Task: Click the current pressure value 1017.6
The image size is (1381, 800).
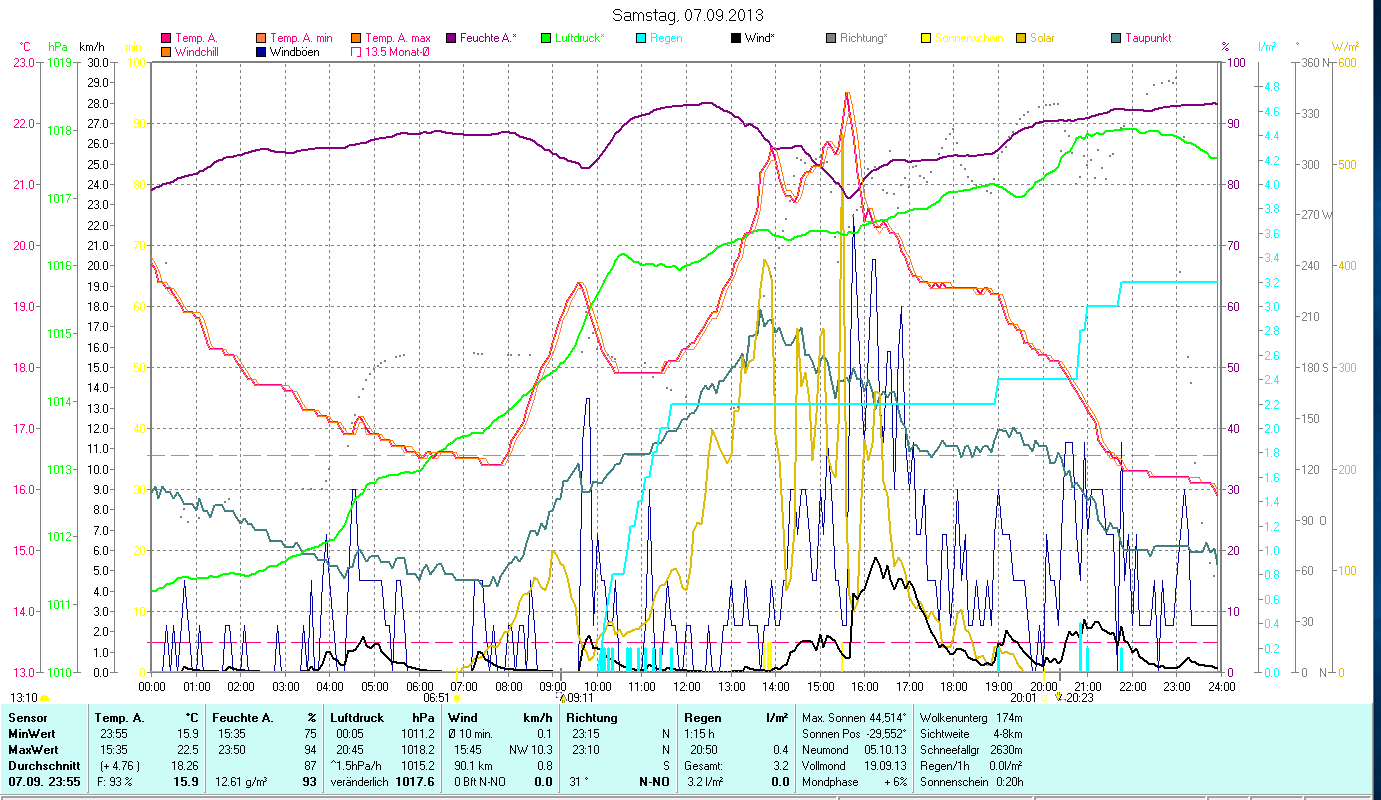Action: coord(415,782)
